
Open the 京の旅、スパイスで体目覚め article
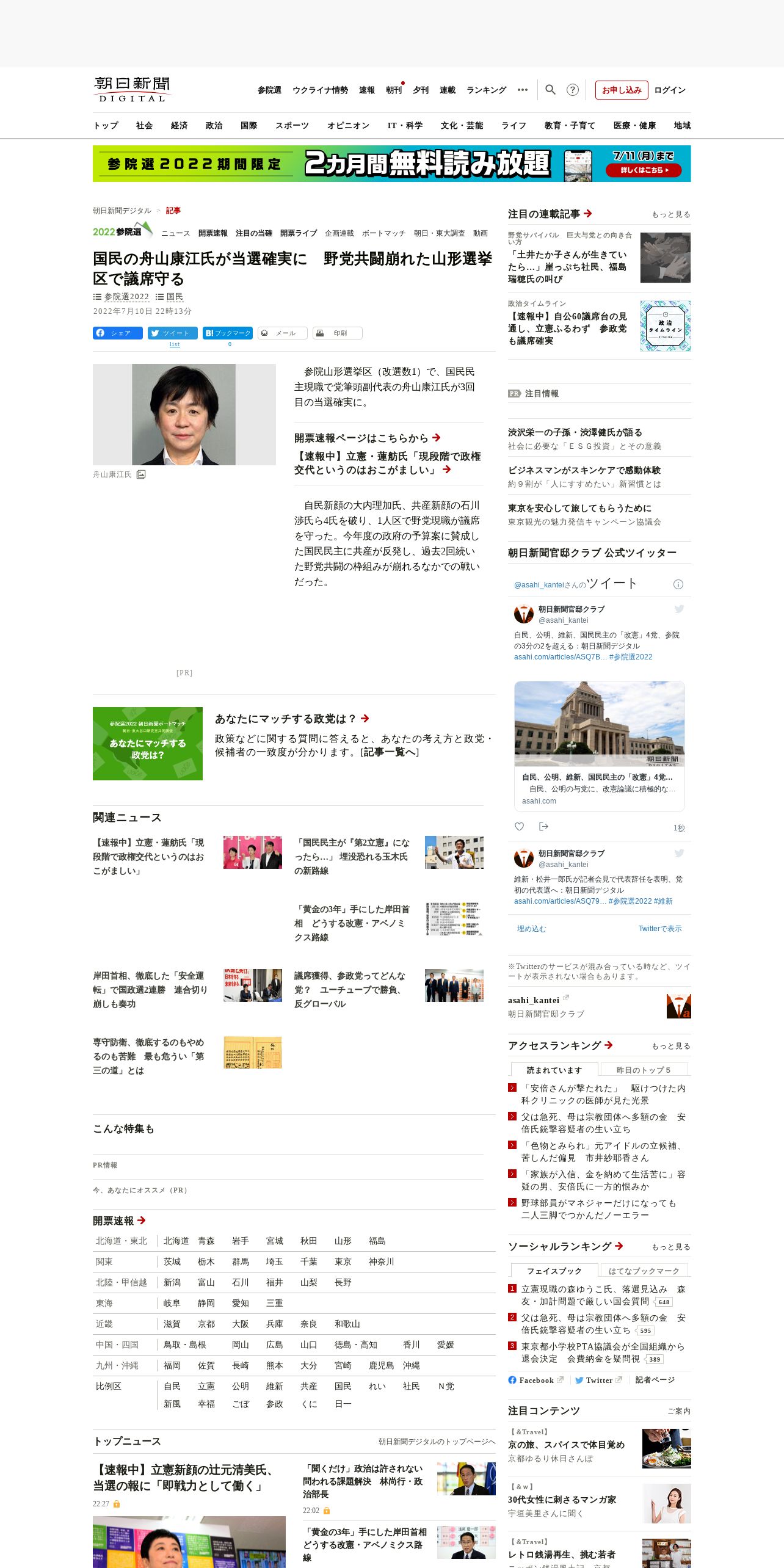pyautogui.click(x=567, y=1445)
